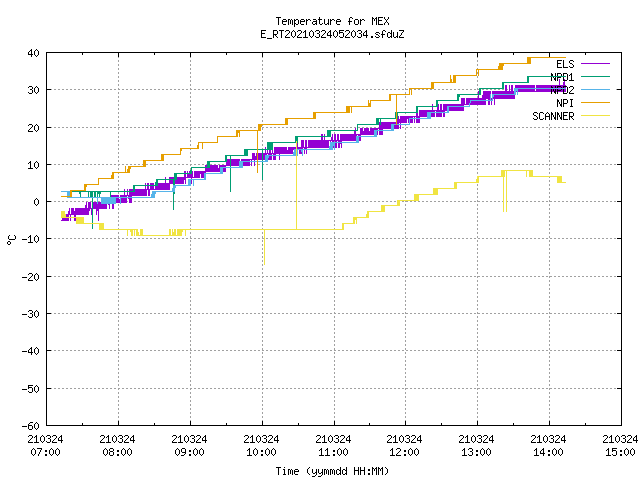This screenshot has width=640, height=480.
Task: Click the purple ELS legend line sample
Action: click(x=595, y=64)
